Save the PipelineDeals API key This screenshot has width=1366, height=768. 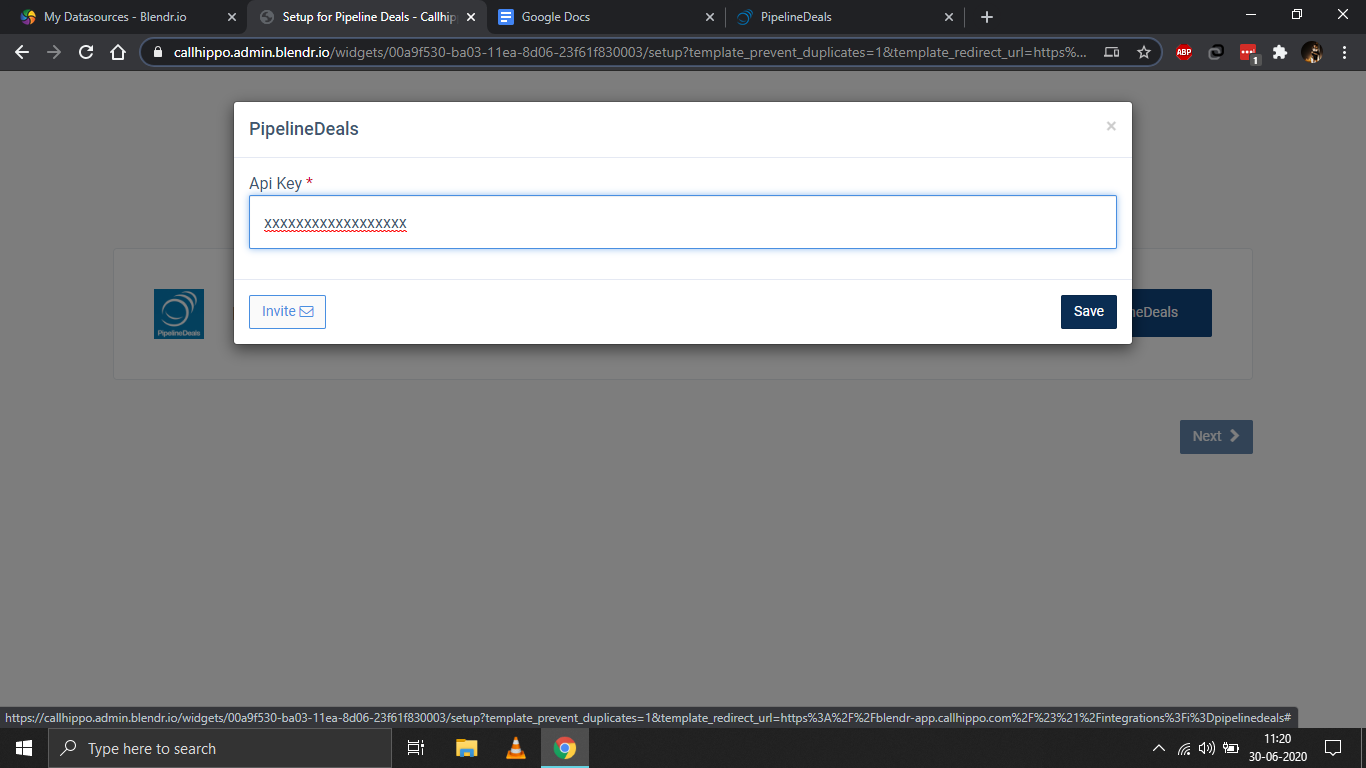(x=1088, y=312)
